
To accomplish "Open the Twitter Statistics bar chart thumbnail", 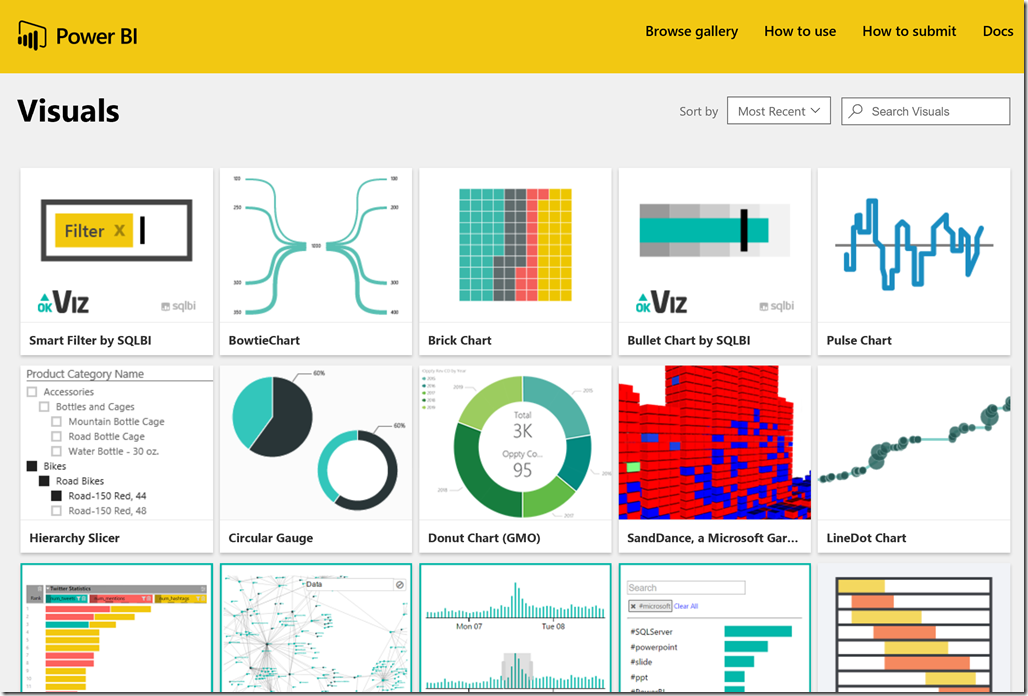I will coord(117,628).
